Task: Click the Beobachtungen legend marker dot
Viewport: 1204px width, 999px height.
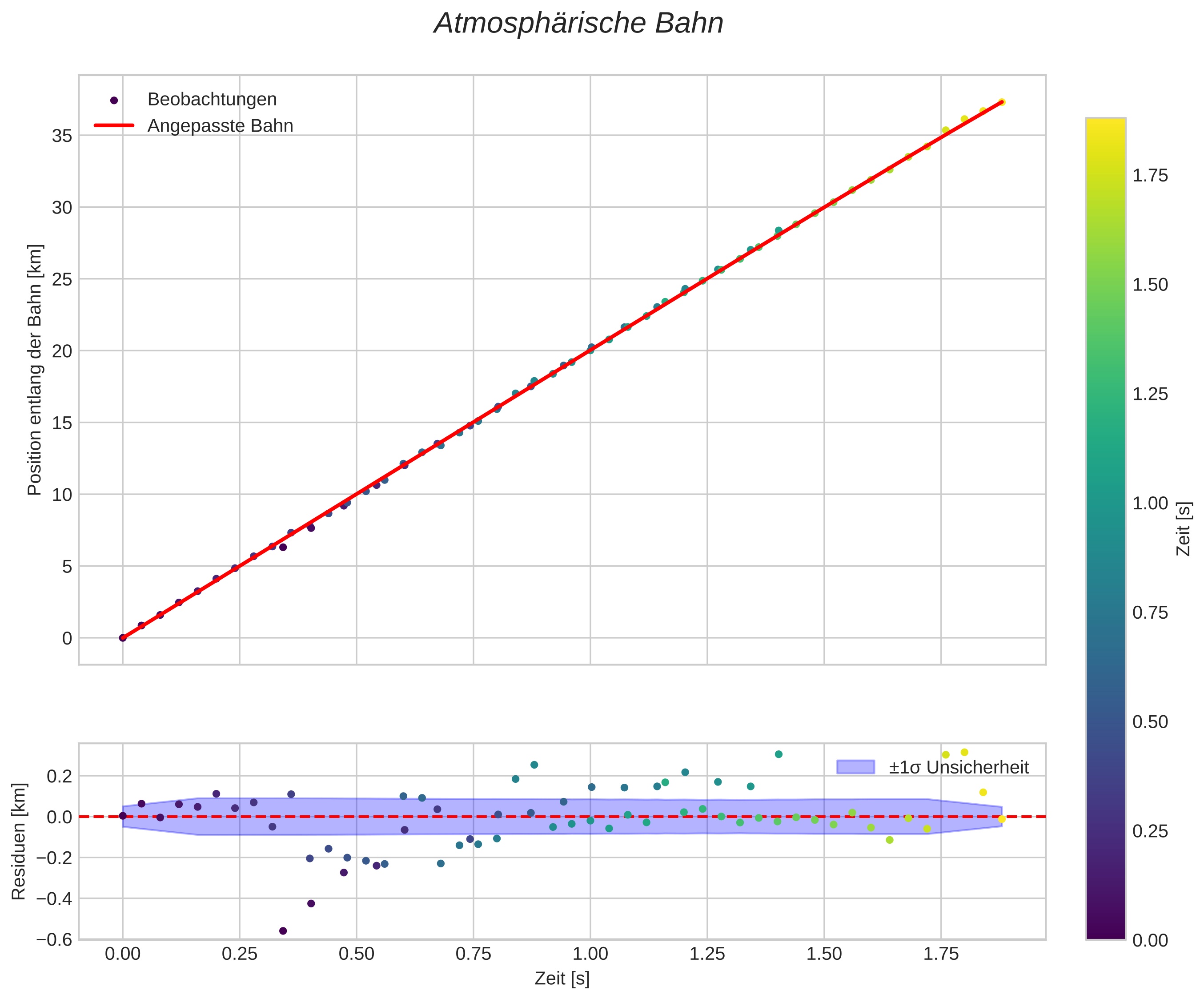Action: point(113,101)
